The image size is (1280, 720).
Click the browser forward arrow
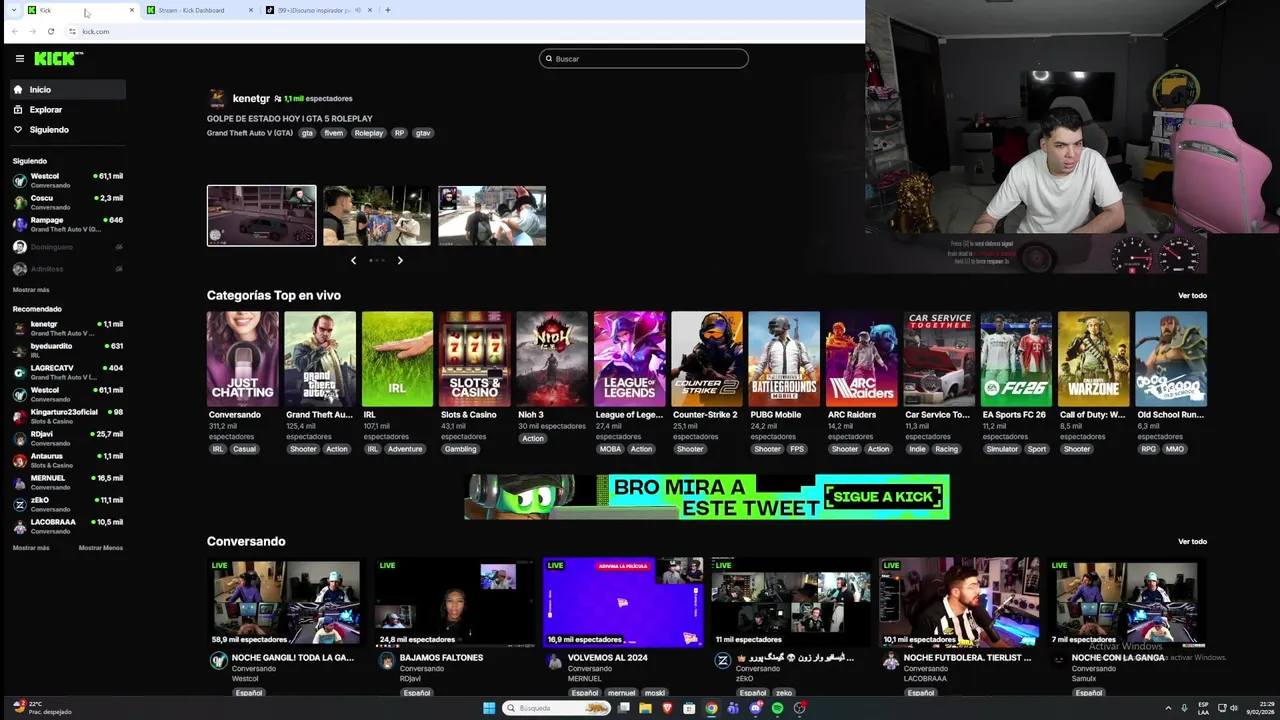pyautogui.click(x=33, y=31)
